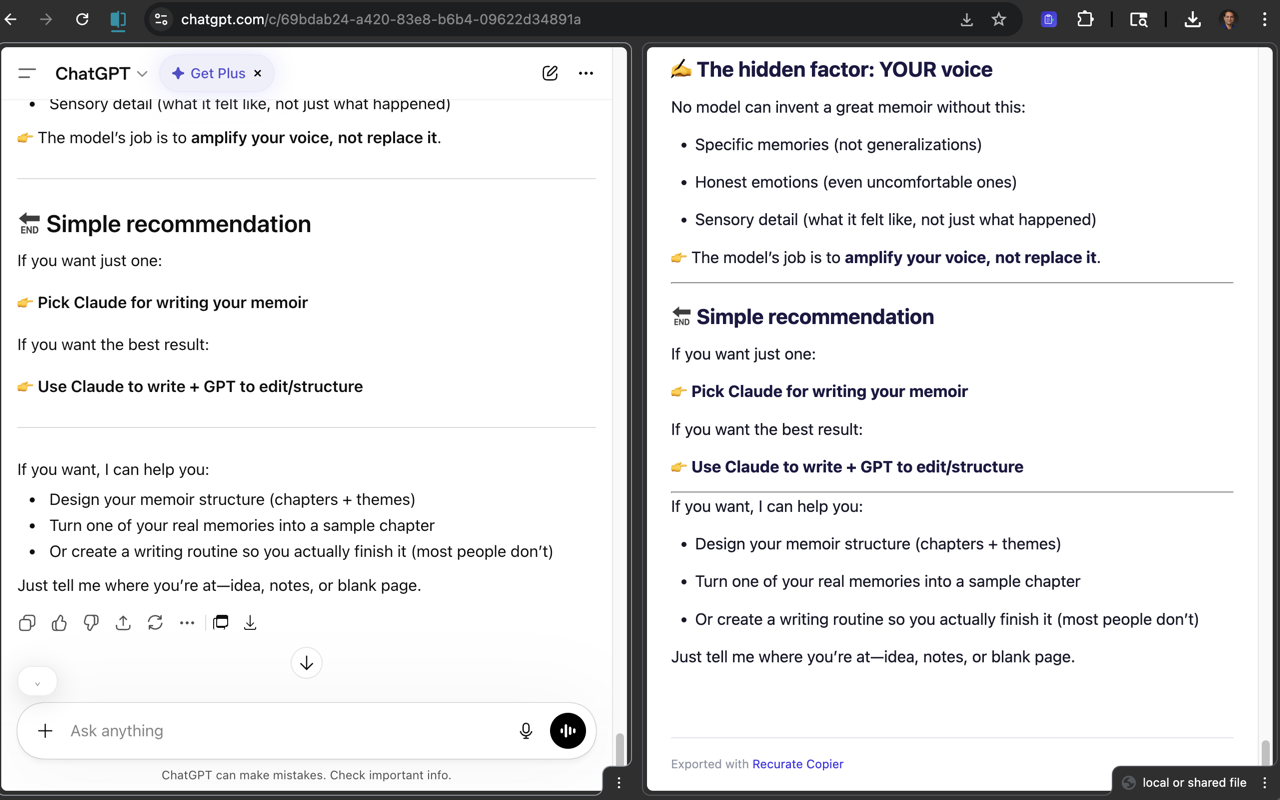Copy the ChatGPT response to clipboard
The image size is (1280, 800).
pyautogui.click(x=27, y=622)
